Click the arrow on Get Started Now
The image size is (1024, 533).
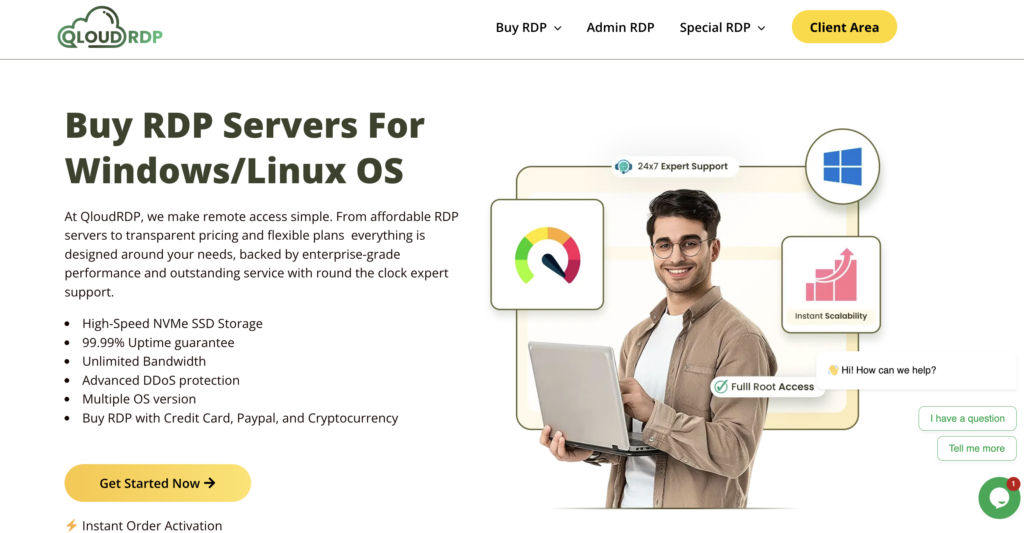click(210, 483)
